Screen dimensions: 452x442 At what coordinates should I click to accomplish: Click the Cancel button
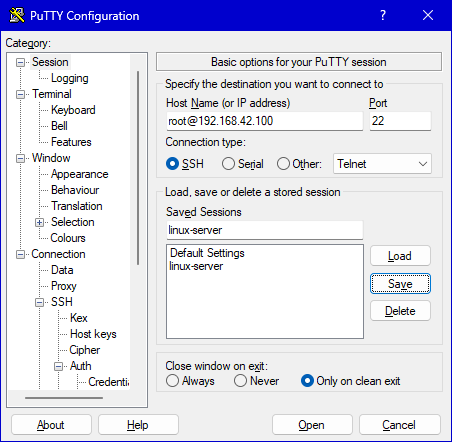pyautogui.click(x=399, y=425)
